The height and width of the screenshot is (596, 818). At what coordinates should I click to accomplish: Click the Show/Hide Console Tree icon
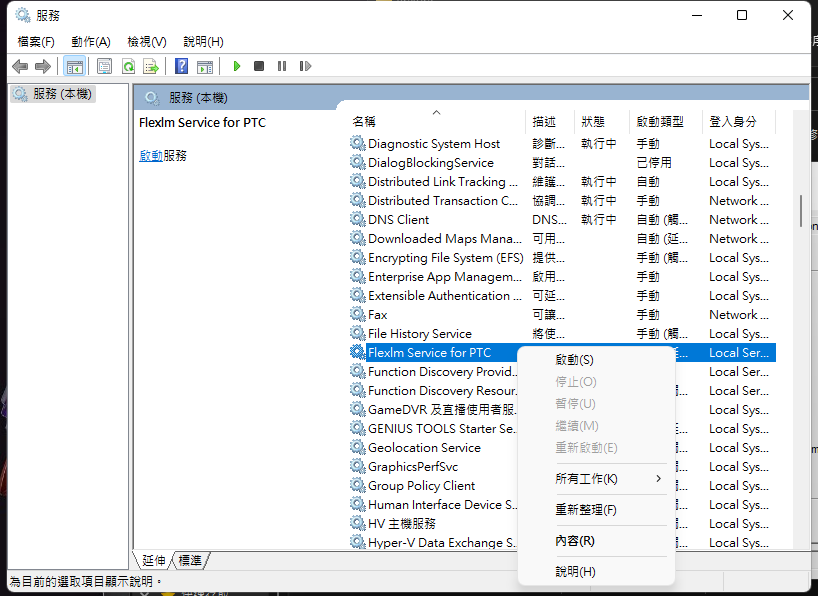click(x=74, y=66)
